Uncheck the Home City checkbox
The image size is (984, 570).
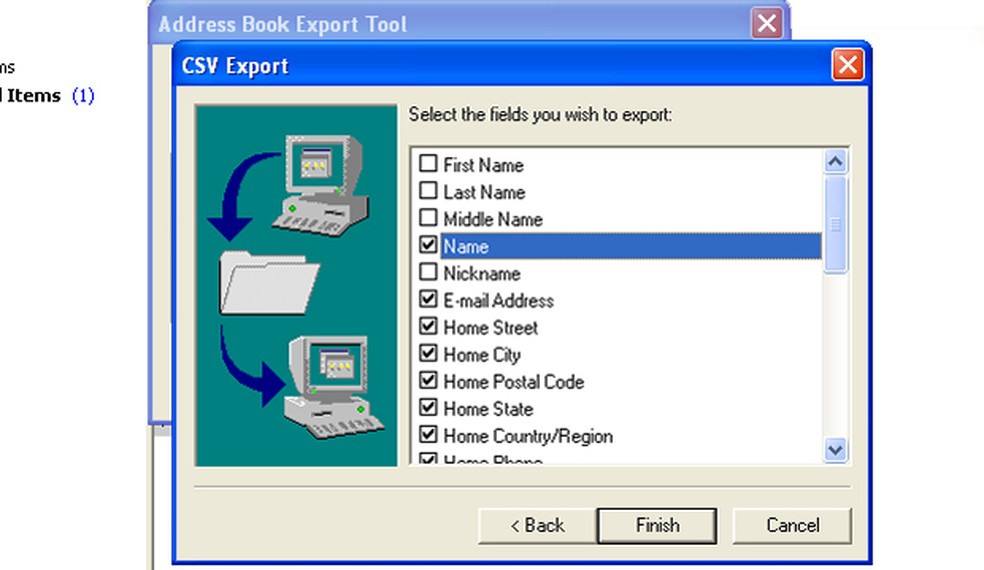428,353
